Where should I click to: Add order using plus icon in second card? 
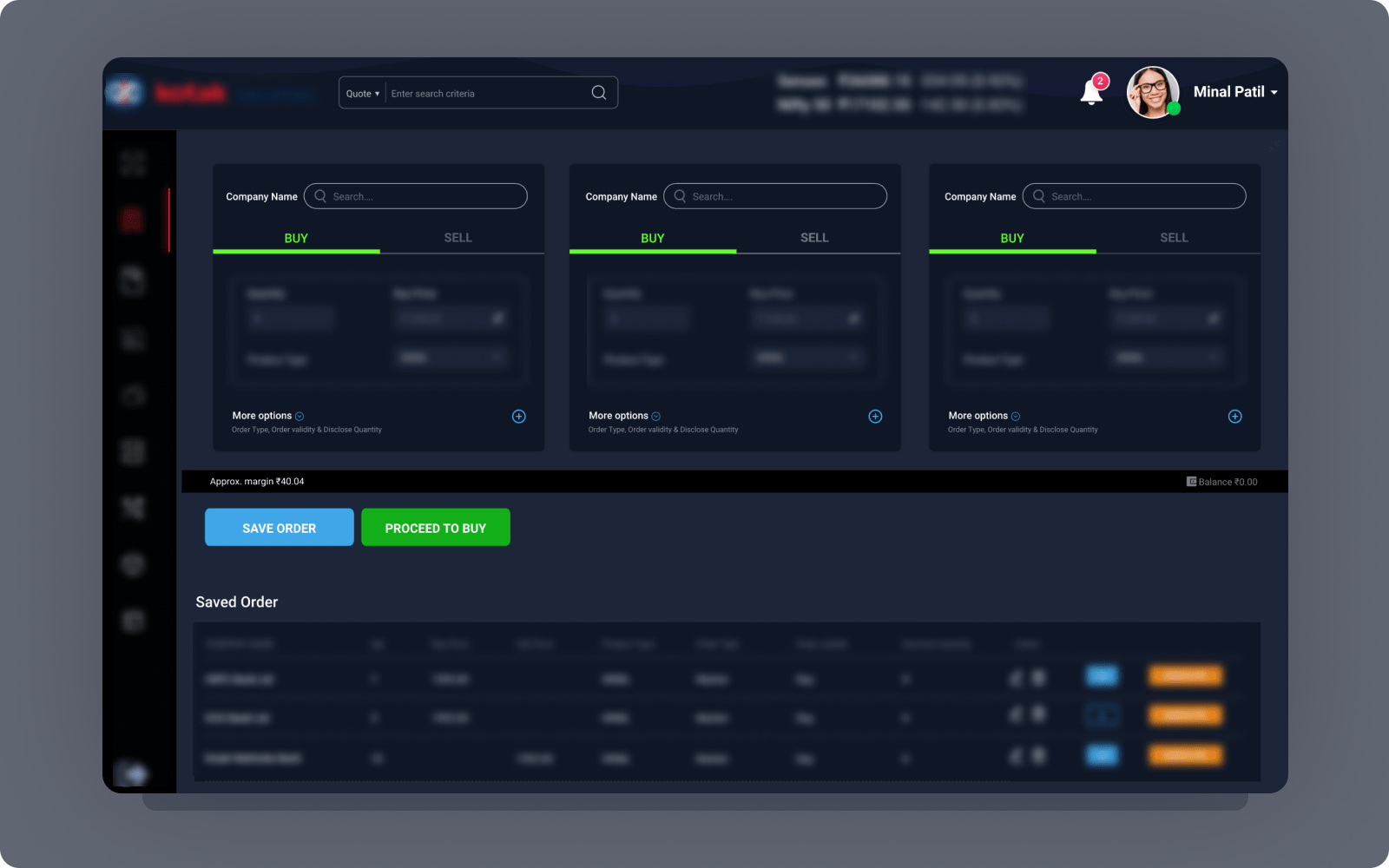click(x=875, y=417)
